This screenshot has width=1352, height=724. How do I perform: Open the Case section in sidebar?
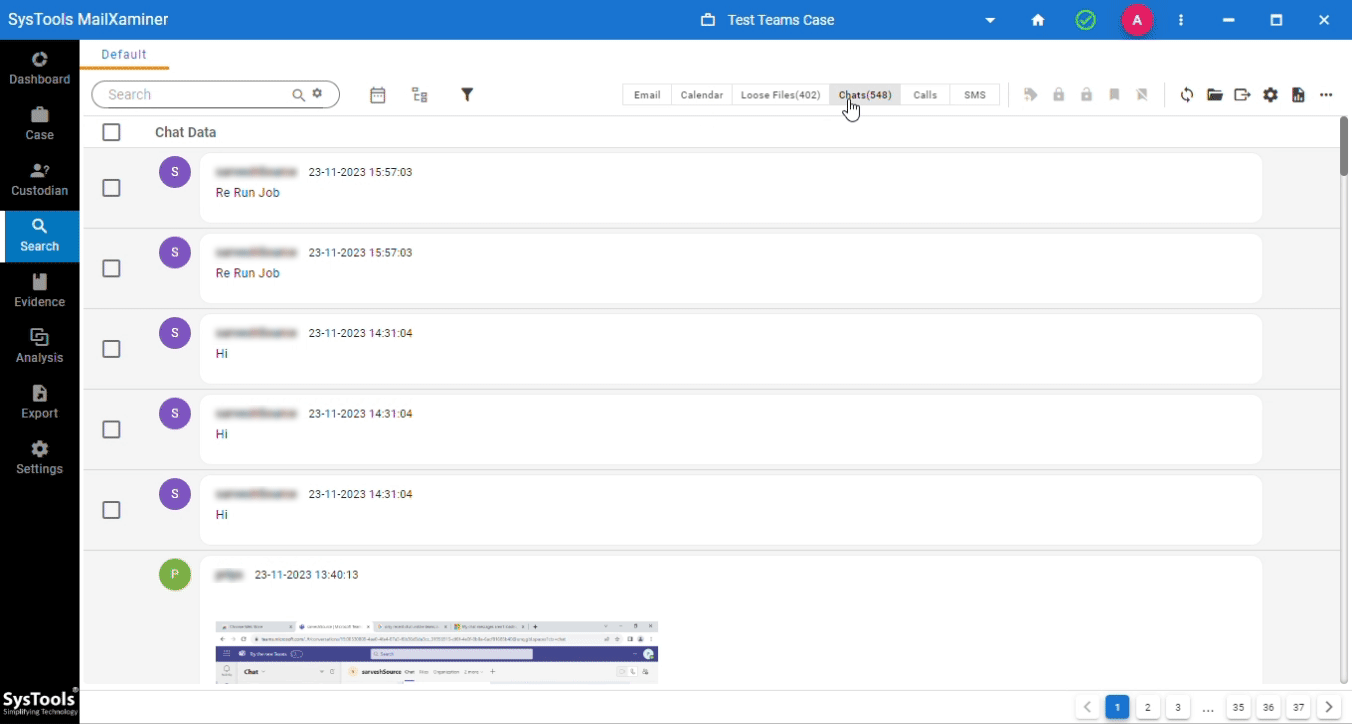(40, 124)
